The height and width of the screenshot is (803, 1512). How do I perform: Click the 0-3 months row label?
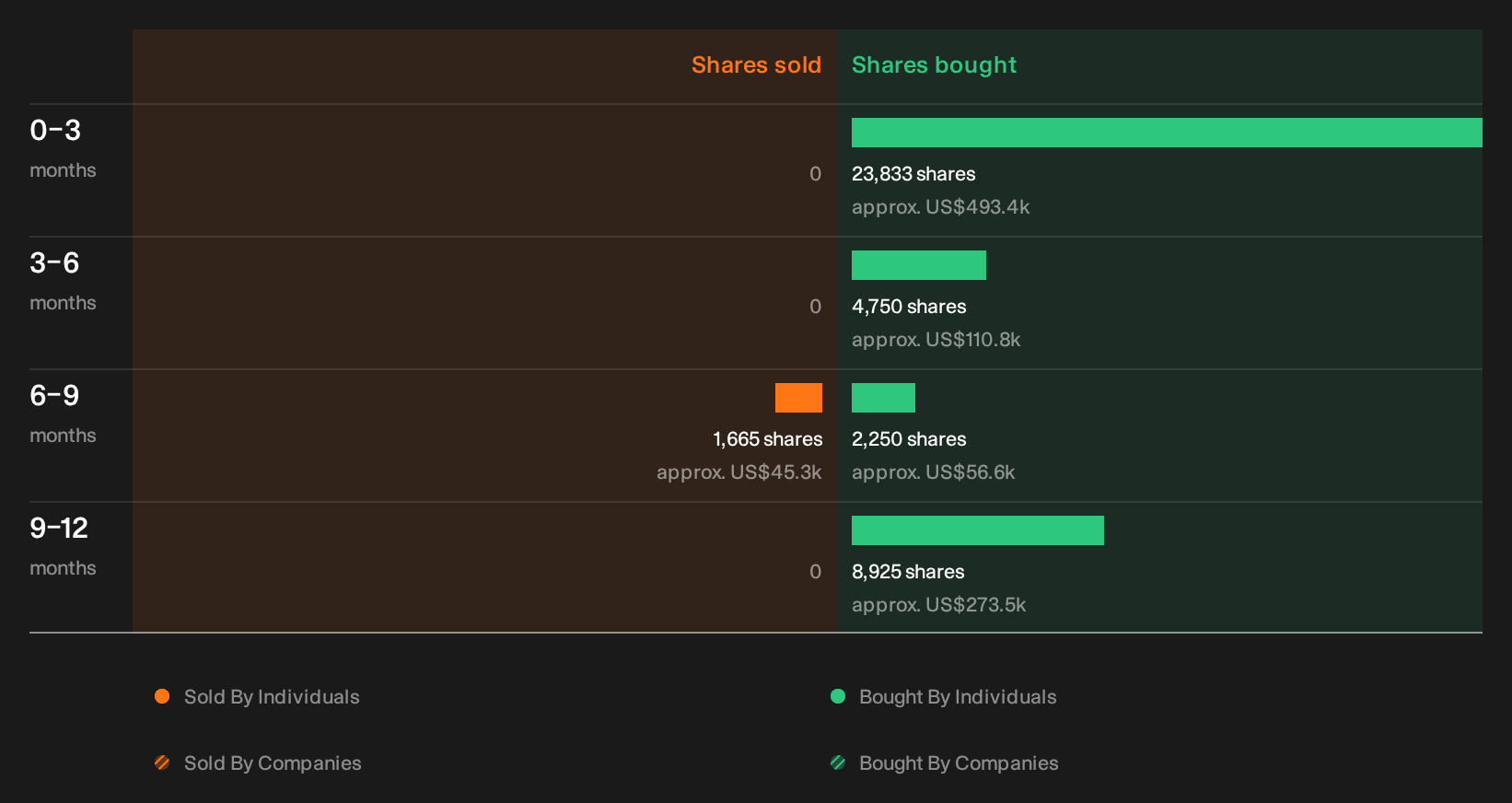63,148
